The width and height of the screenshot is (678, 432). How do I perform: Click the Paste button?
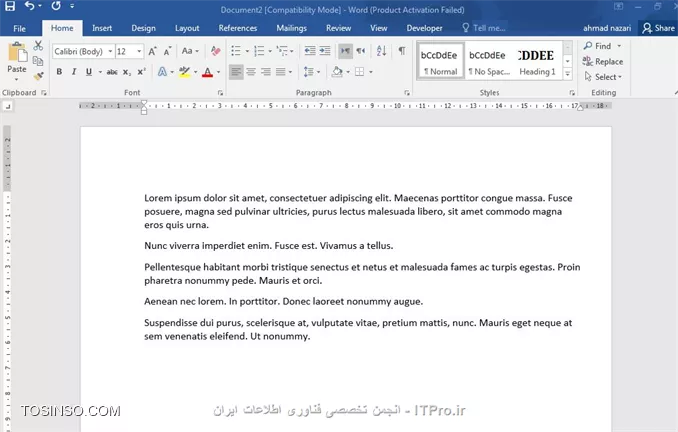17,61
